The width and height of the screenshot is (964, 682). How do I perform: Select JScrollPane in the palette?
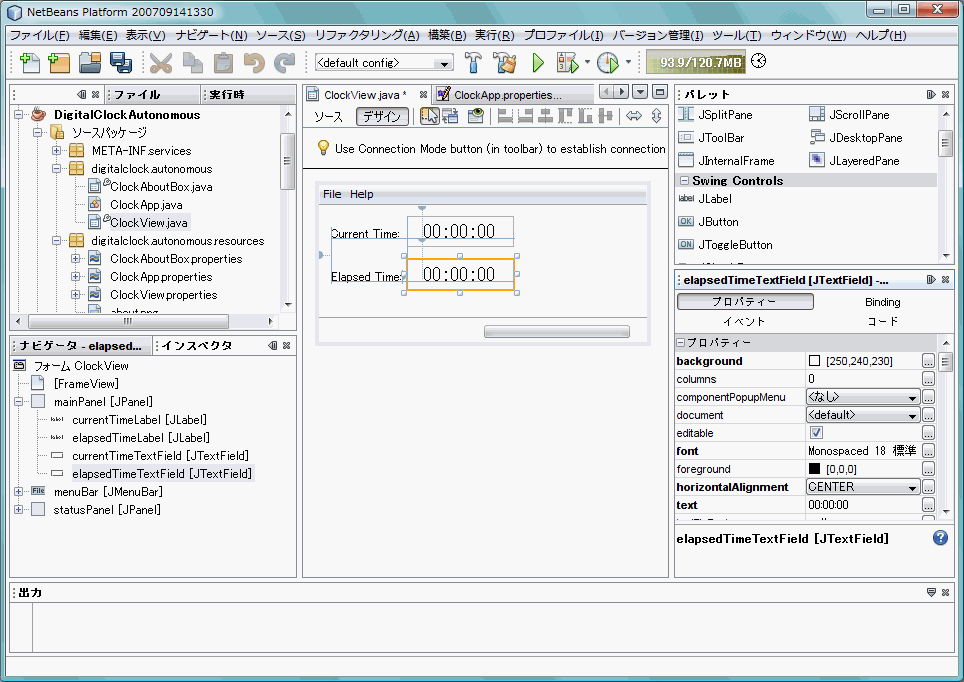click(849, 114)
